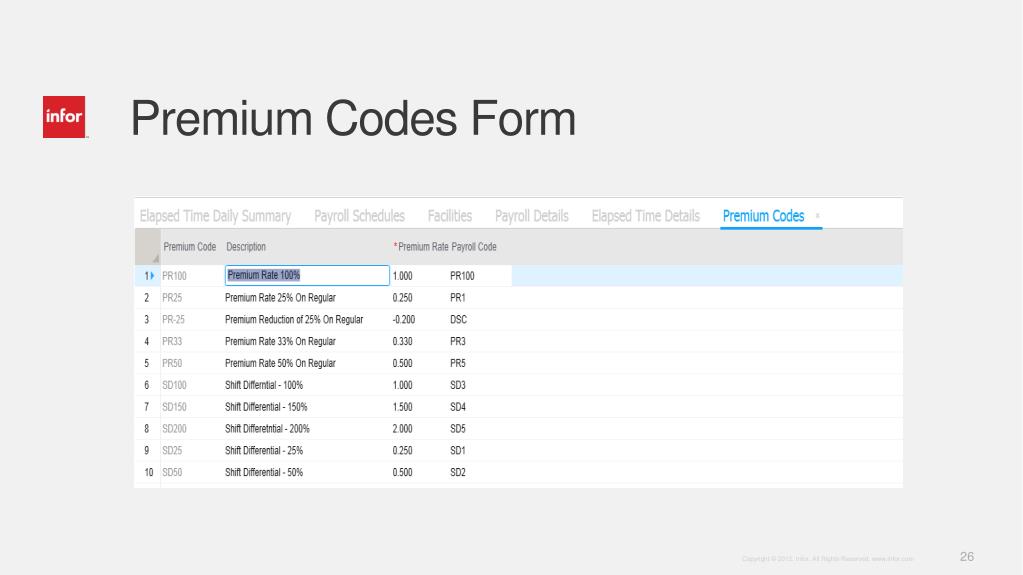Select row header number 3

[x=147, y=320]
